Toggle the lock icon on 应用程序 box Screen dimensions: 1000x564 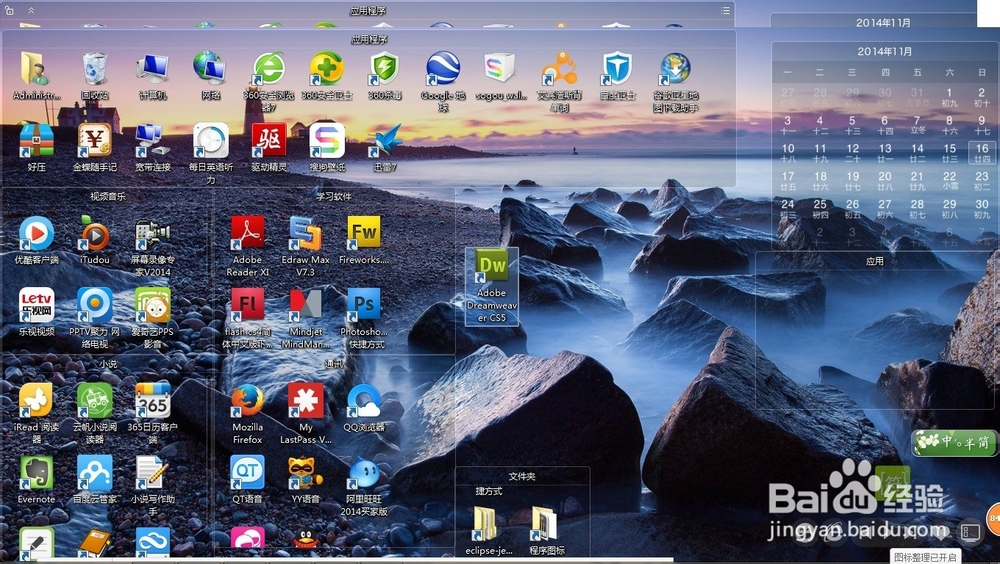10,10
